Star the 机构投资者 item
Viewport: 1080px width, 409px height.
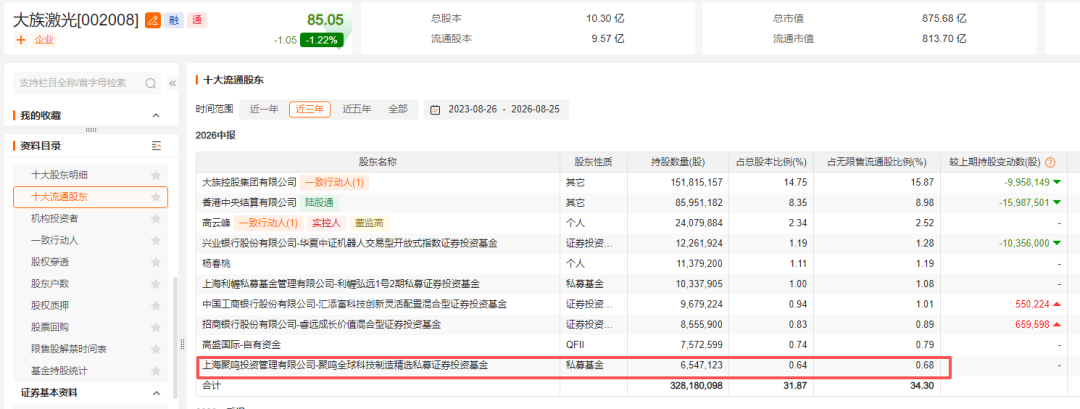click(x=156, y=218)
